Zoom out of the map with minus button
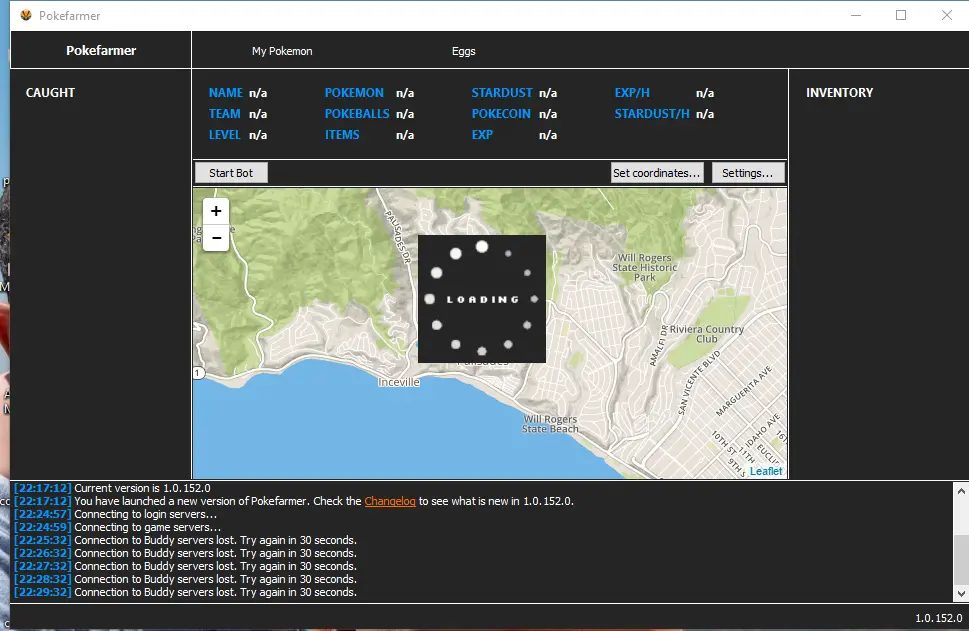The height and width of the screenshot is (631, 969). [216, 238]
